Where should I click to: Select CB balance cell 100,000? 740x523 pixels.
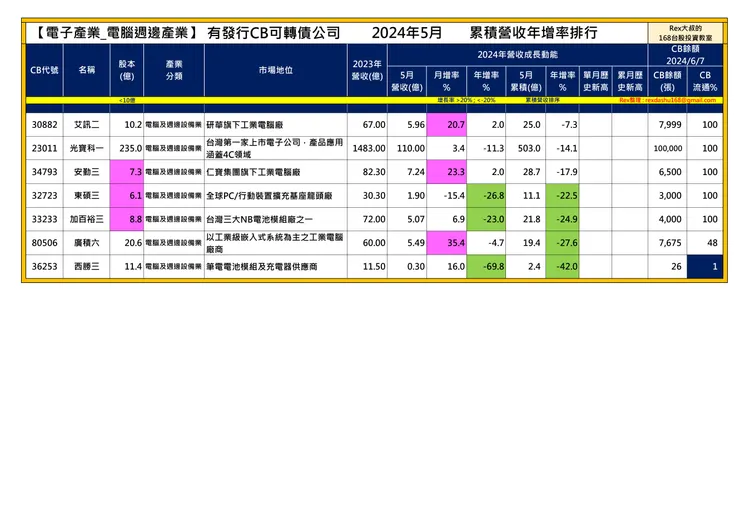pyautogui.click(x=667, y=148)
